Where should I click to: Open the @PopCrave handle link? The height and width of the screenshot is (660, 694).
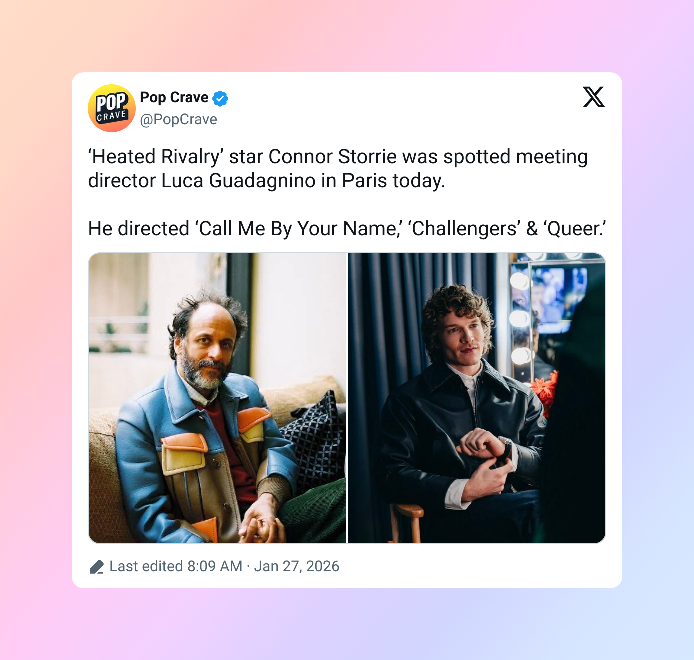178,120
